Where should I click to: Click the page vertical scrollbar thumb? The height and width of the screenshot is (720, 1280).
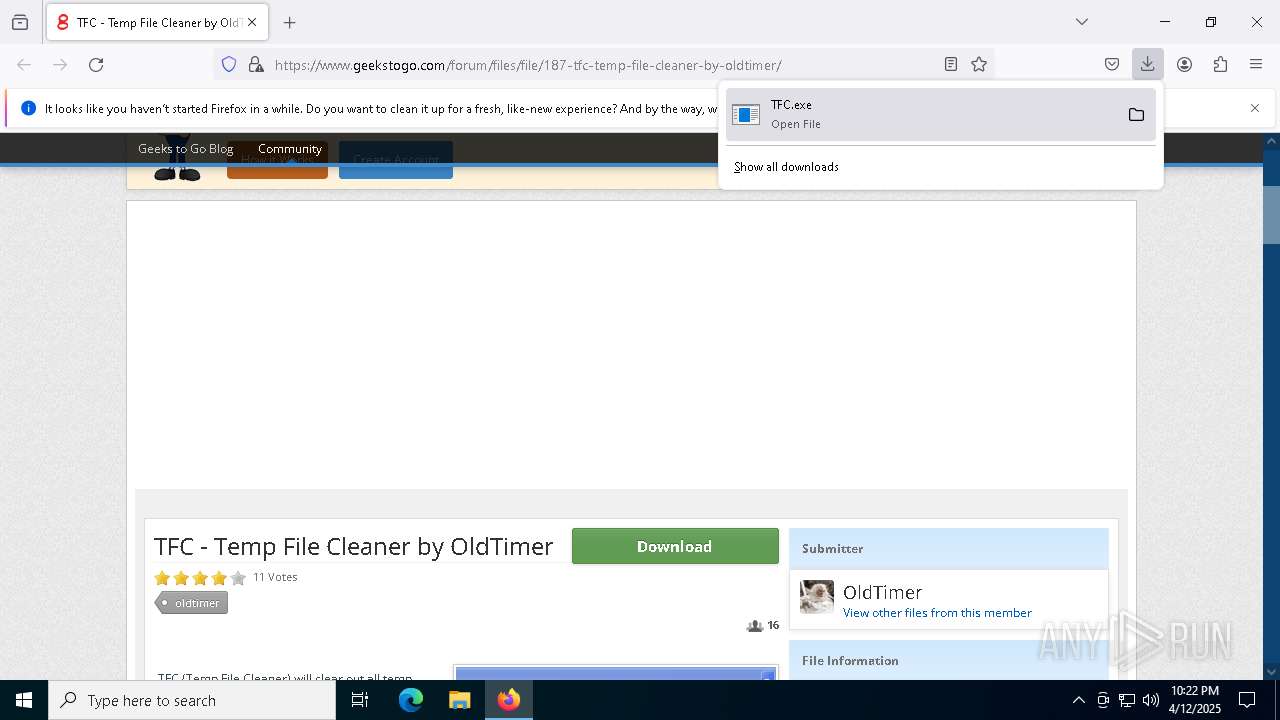1271,213
